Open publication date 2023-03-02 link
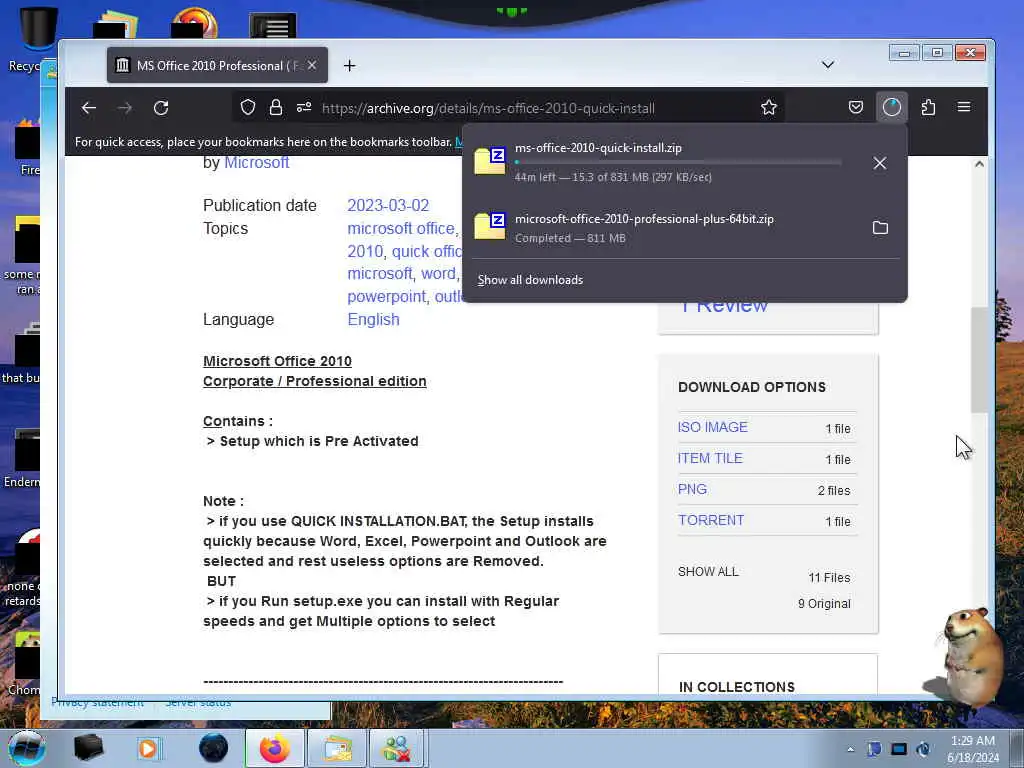Viewport: 1024px width, 768px height. coord(388,205)
